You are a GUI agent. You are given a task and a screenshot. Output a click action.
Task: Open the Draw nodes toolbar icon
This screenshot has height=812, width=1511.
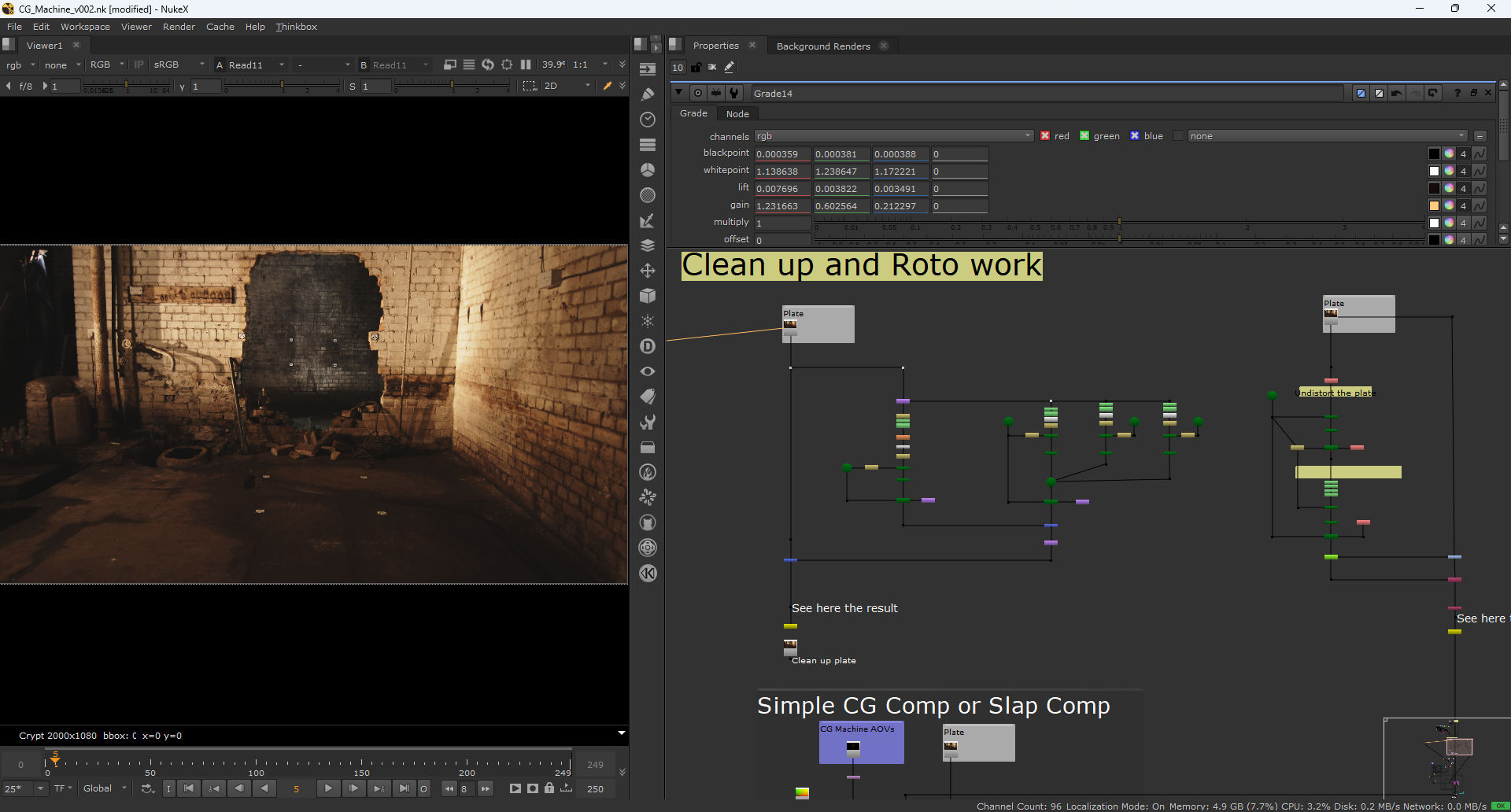[x=648, y=94]
